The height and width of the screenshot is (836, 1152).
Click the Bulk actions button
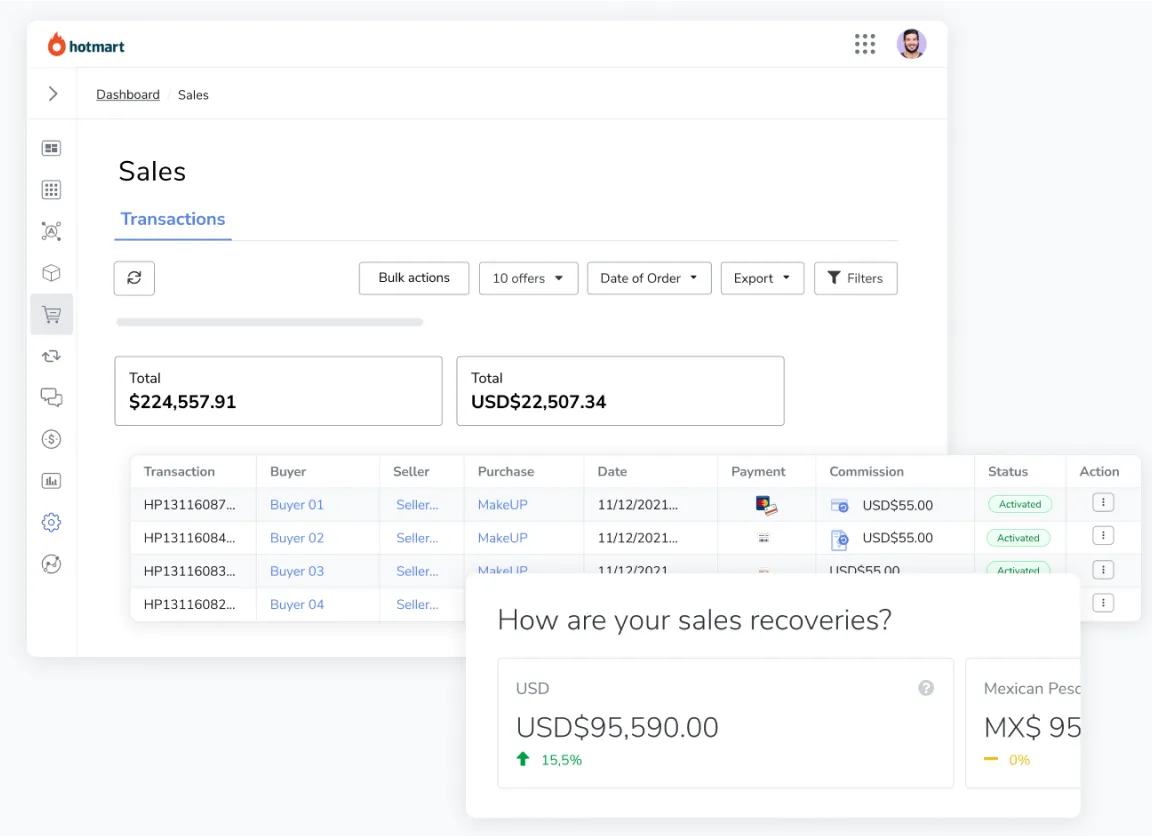413,278
